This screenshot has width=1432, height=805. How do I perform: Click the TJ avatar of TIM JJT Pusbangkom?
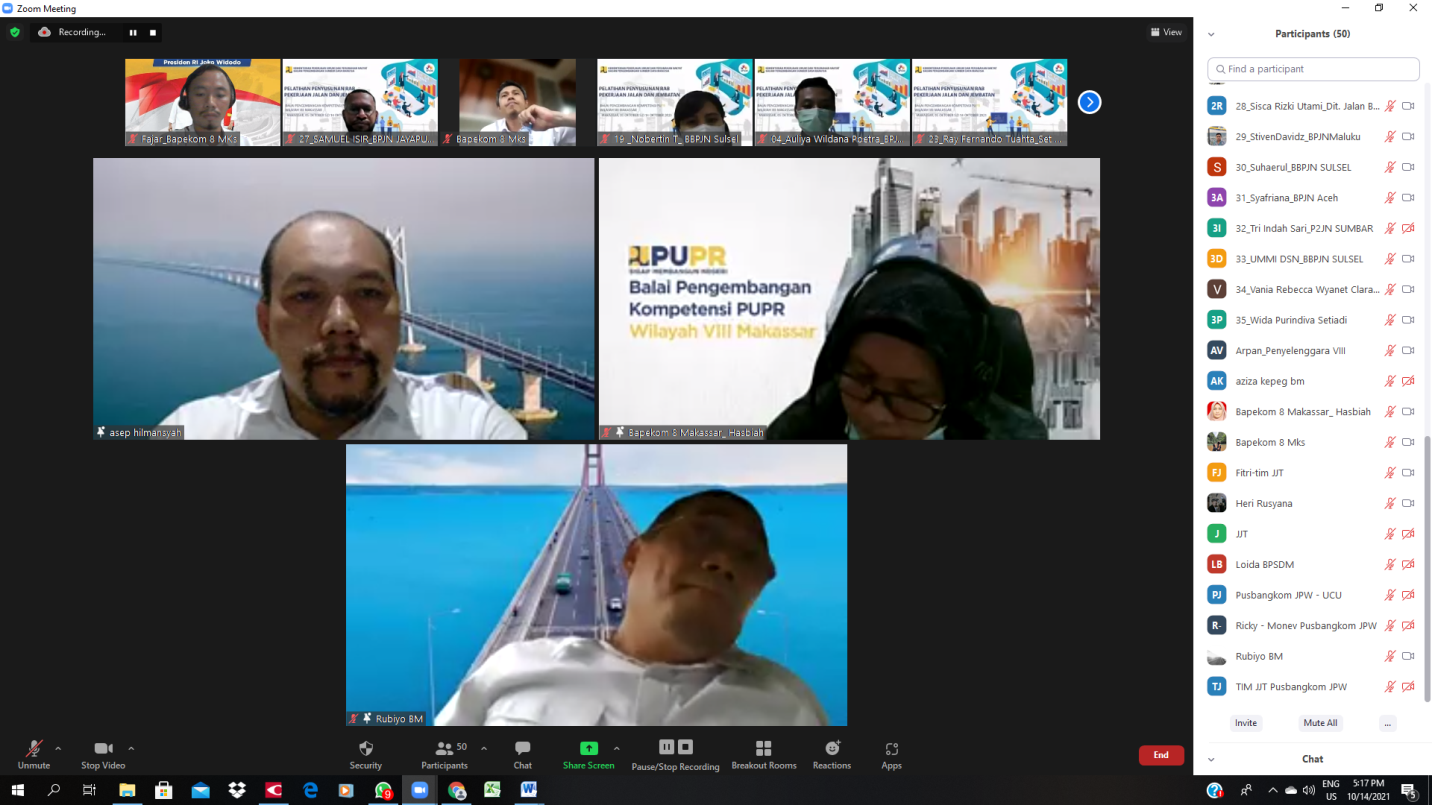(1217, 686)
